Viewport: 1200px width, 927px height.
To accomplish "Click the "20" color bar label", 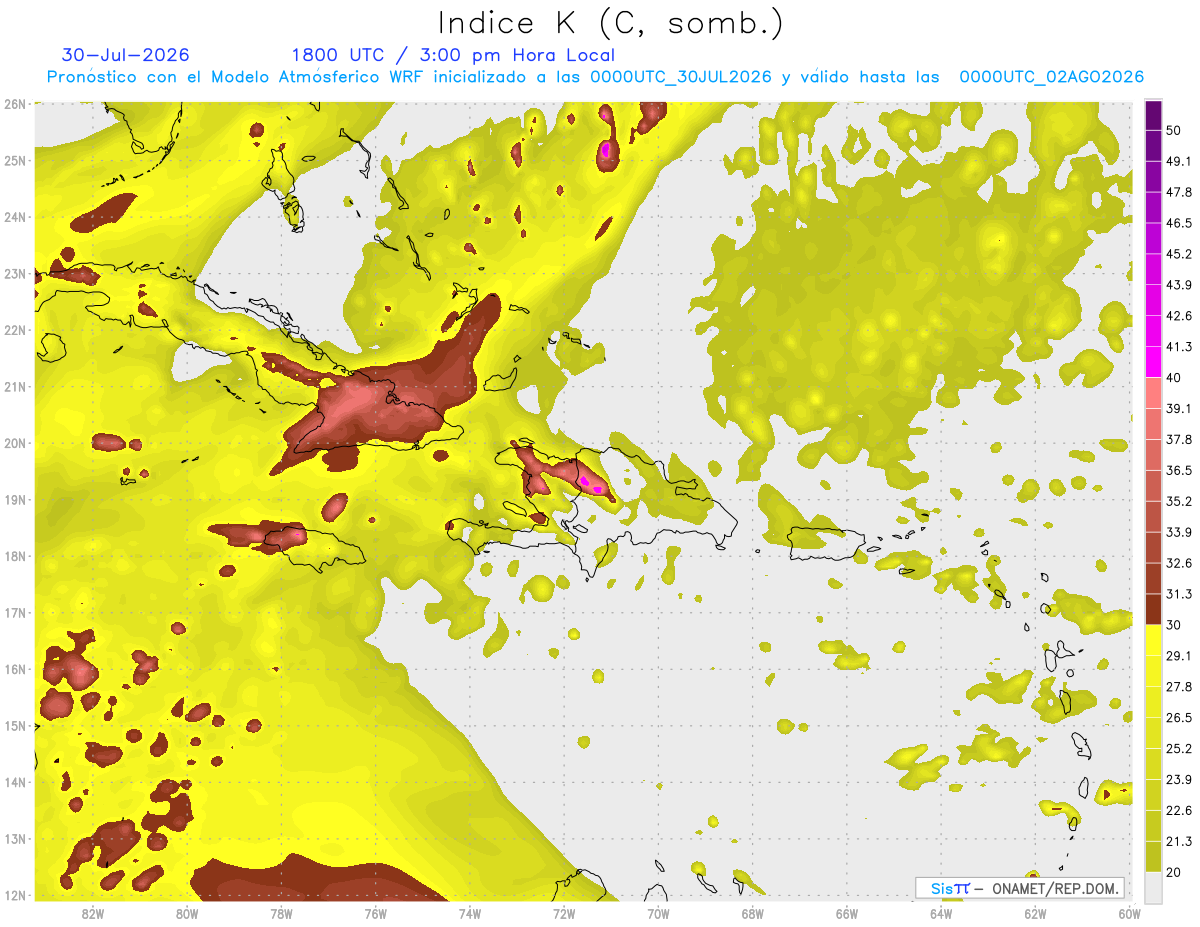I will [1174, 872].
